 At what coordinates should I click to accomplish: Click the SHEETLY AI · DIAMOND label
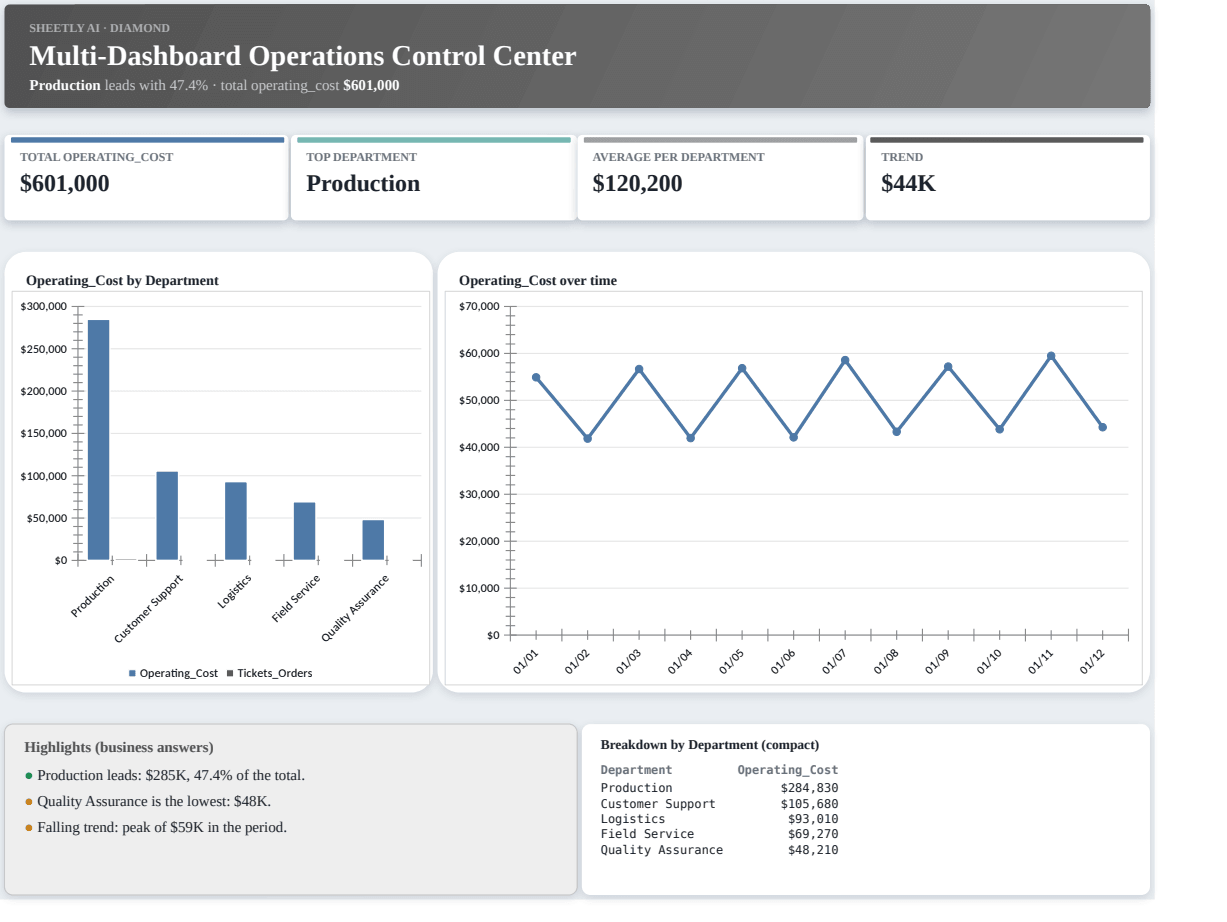99,28
